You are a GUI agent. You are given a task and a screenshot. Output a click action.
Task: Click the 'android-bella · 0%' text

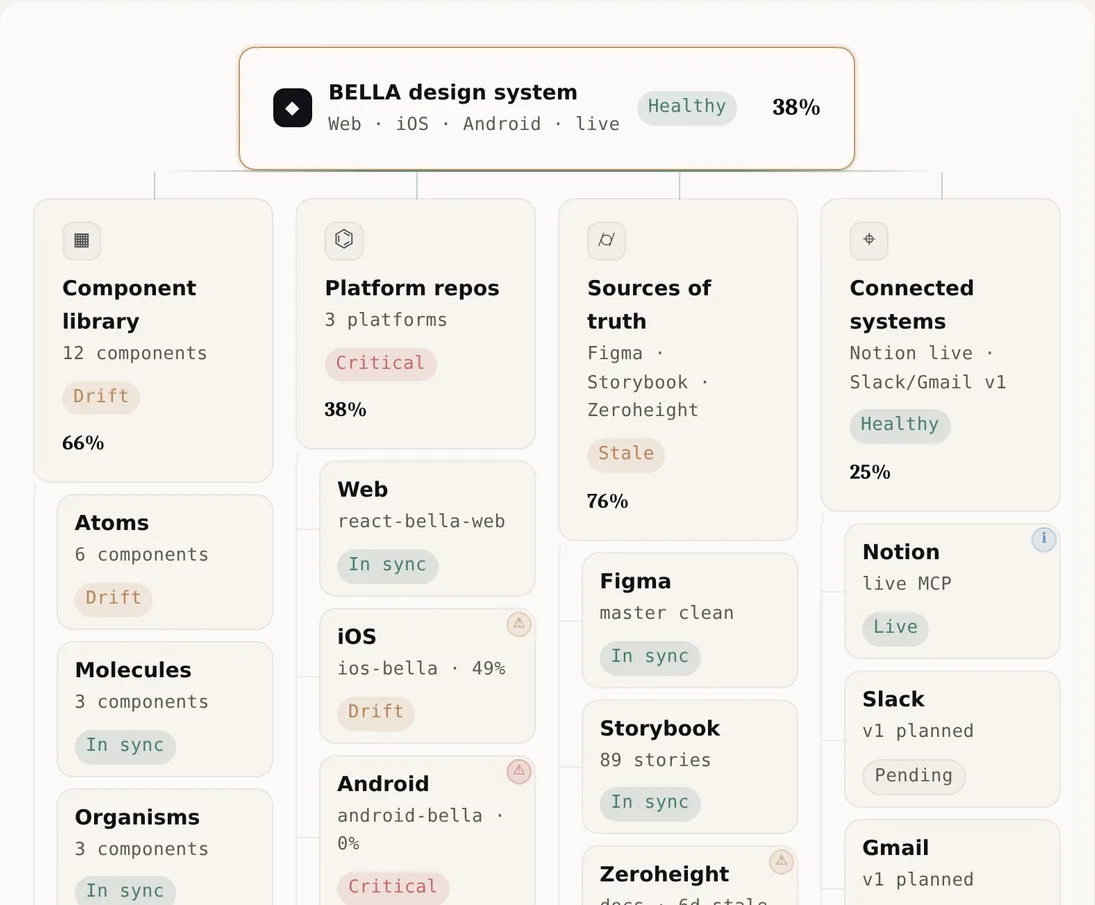[421, 830]
